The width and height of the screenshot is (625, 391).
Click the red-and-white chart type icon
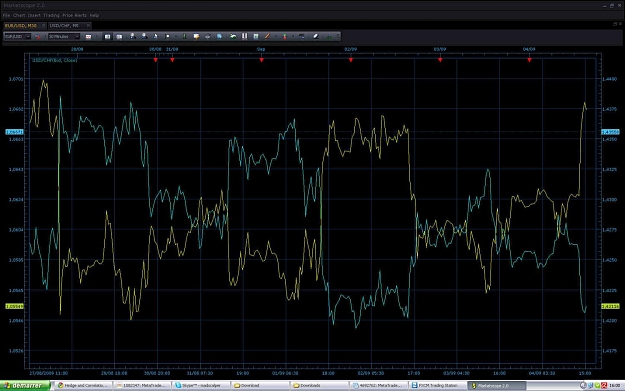(88, 36)
